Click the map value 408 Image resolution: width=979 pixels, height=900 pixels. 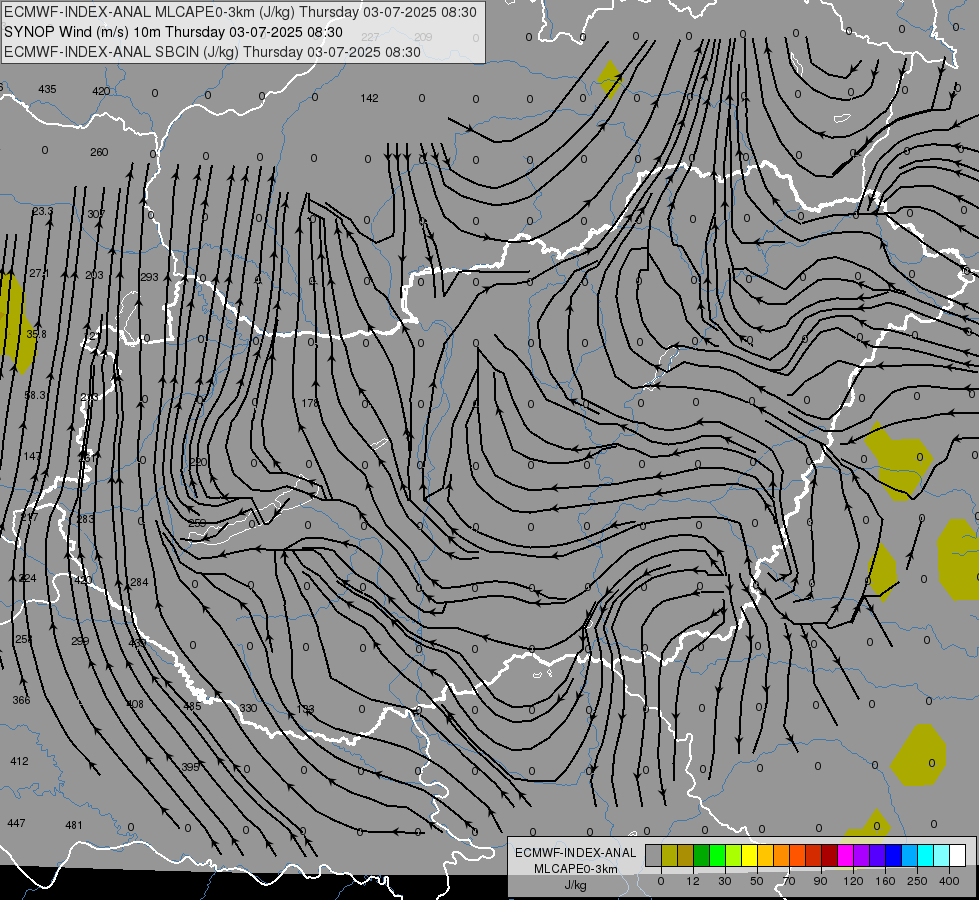pos(135,705)
